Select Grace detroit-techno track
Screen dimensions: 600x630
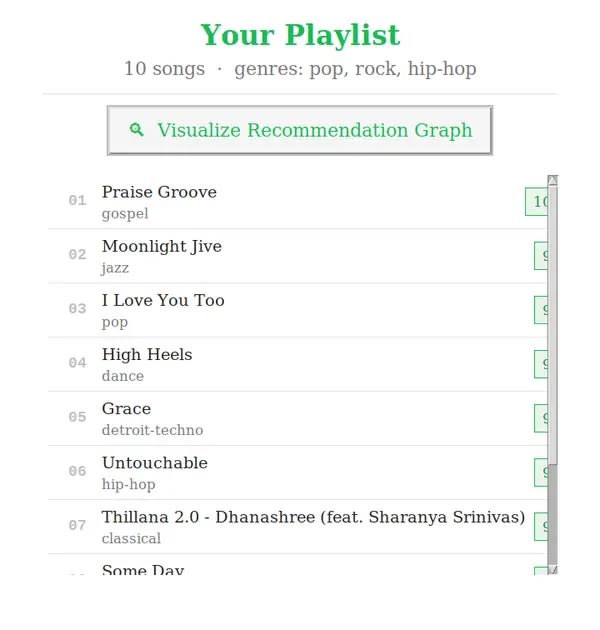[x=298, y=419]
